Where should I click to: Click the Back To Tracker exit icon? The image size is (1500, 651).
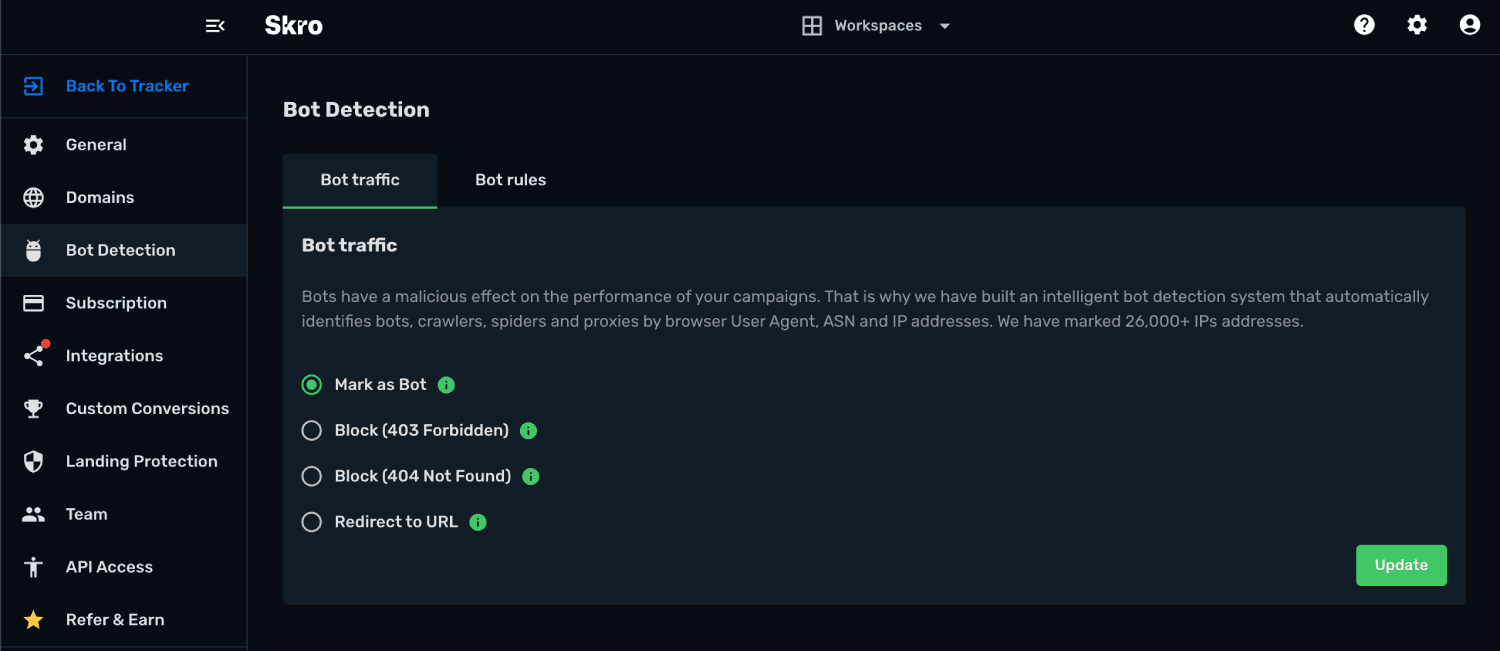tap(33, 86)
